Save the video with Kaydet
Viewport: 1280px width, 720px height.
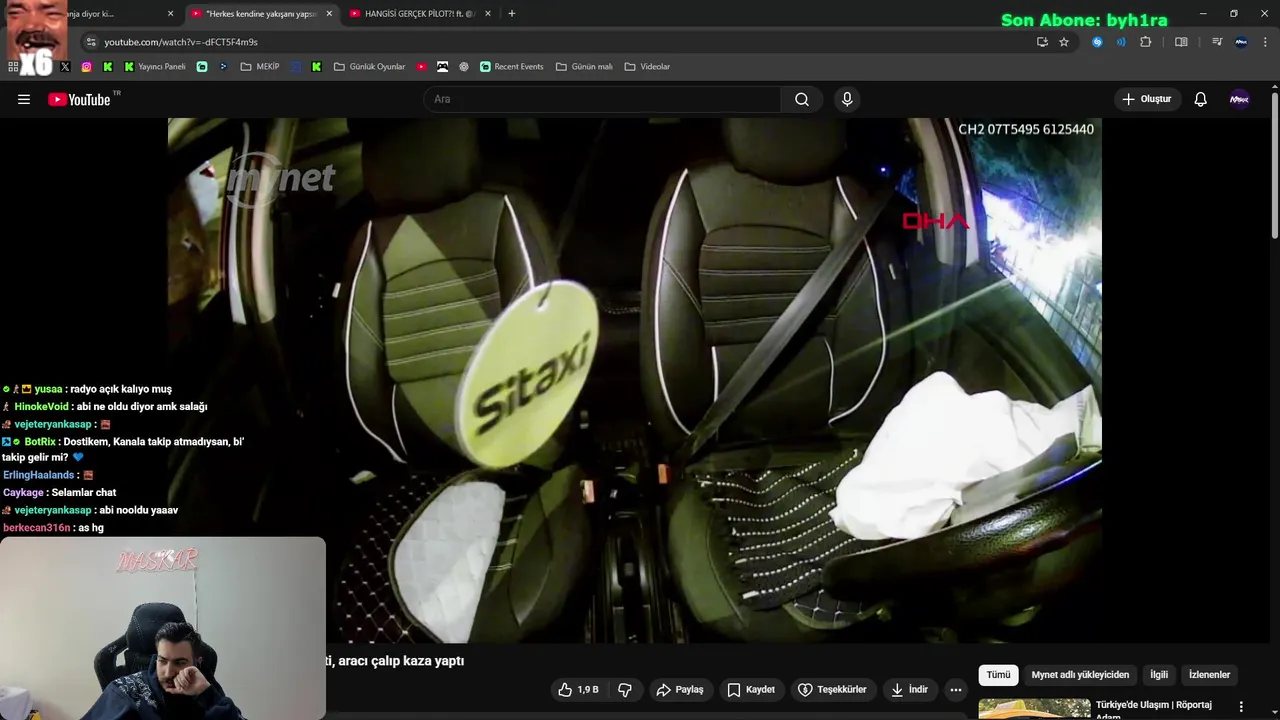click(751, 690)
